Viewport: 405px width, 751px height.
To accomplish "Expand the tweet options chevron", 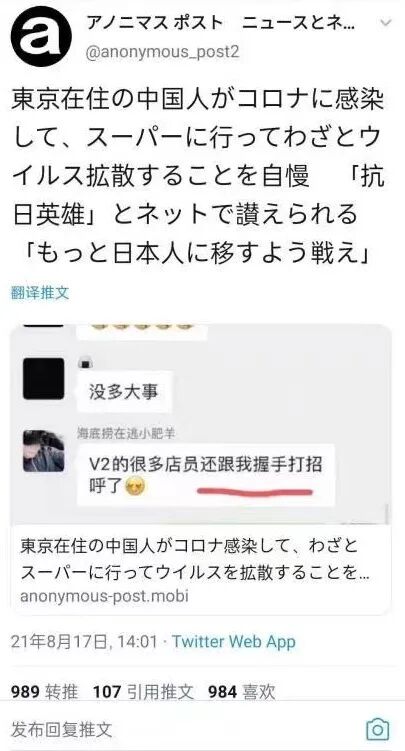I will (x=386, y=22).
